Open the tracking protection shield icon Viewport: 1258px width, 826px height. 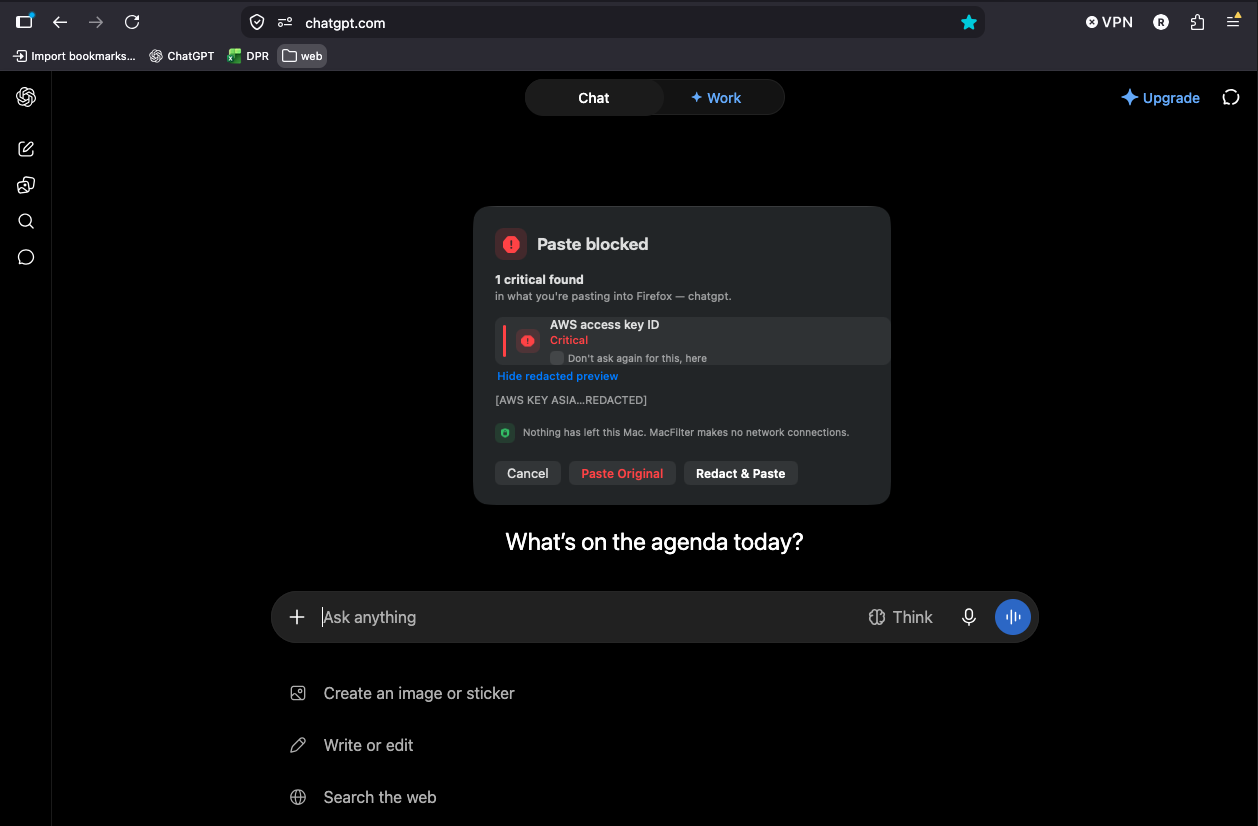coord(257,22)
